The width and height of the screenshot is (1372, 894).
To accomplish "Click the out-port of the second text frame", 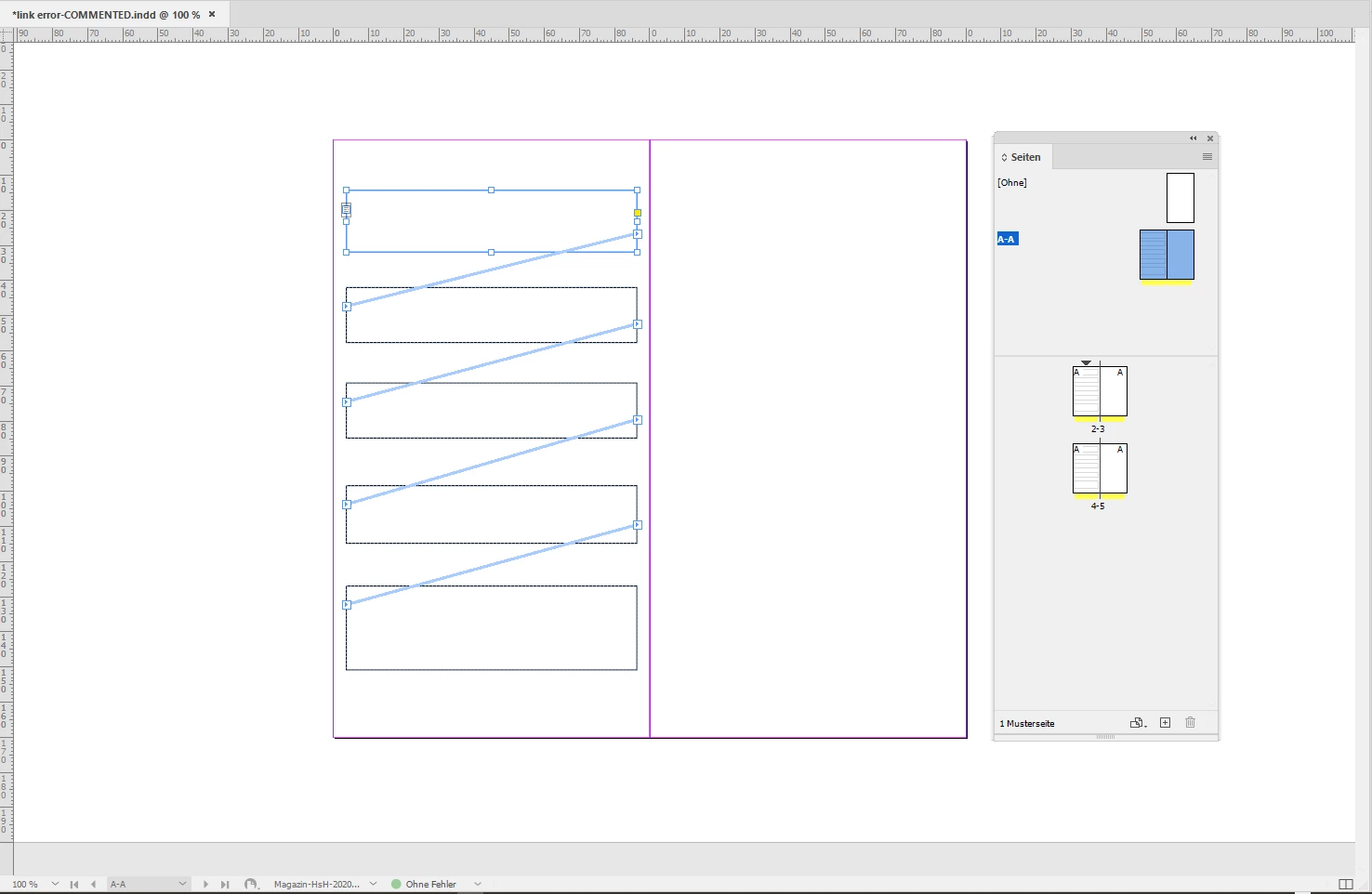I will [x=638, y=324].
